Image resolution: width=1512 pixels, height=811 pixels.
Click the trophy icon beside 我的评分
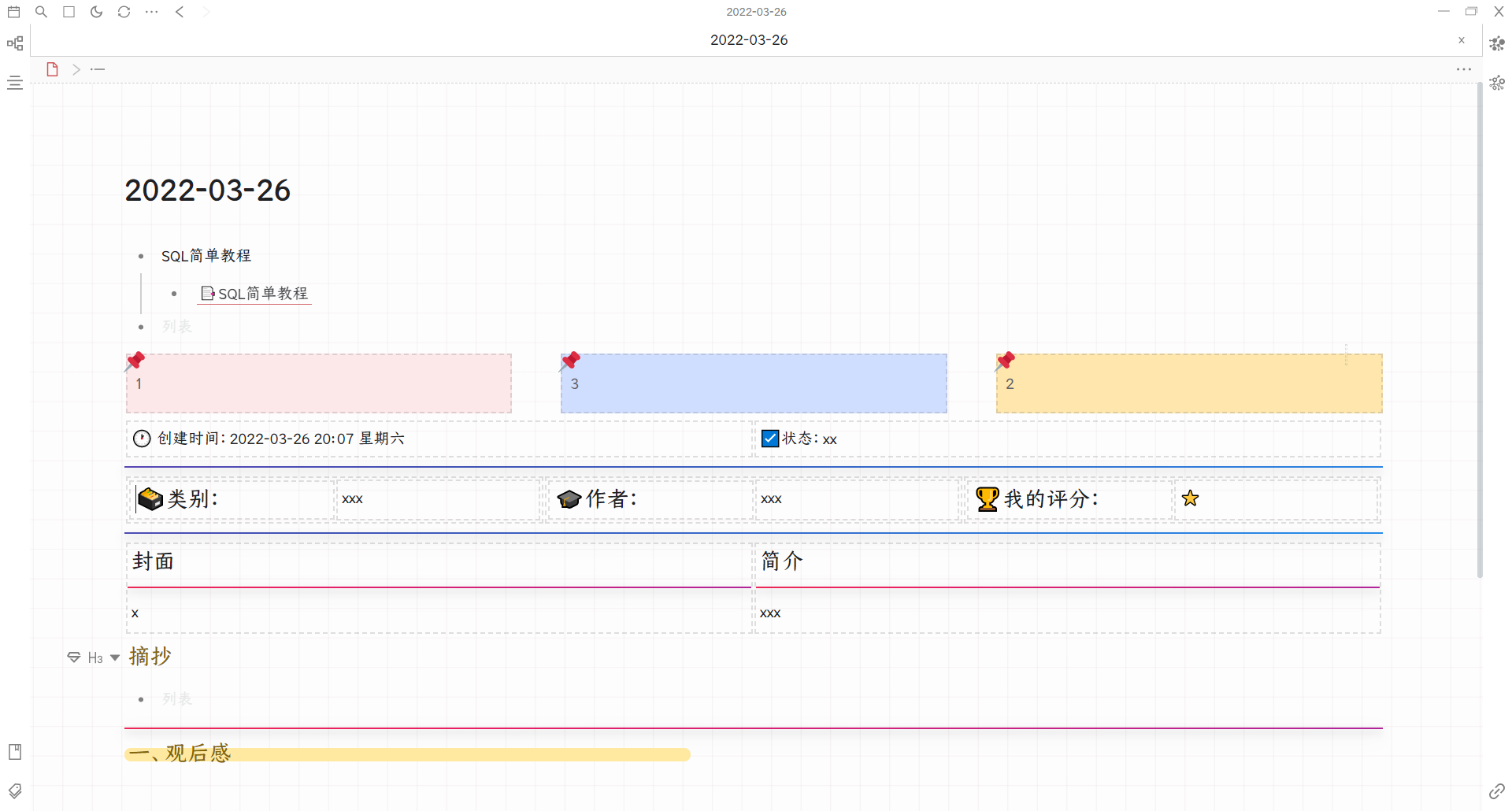(x=988, y=499)
